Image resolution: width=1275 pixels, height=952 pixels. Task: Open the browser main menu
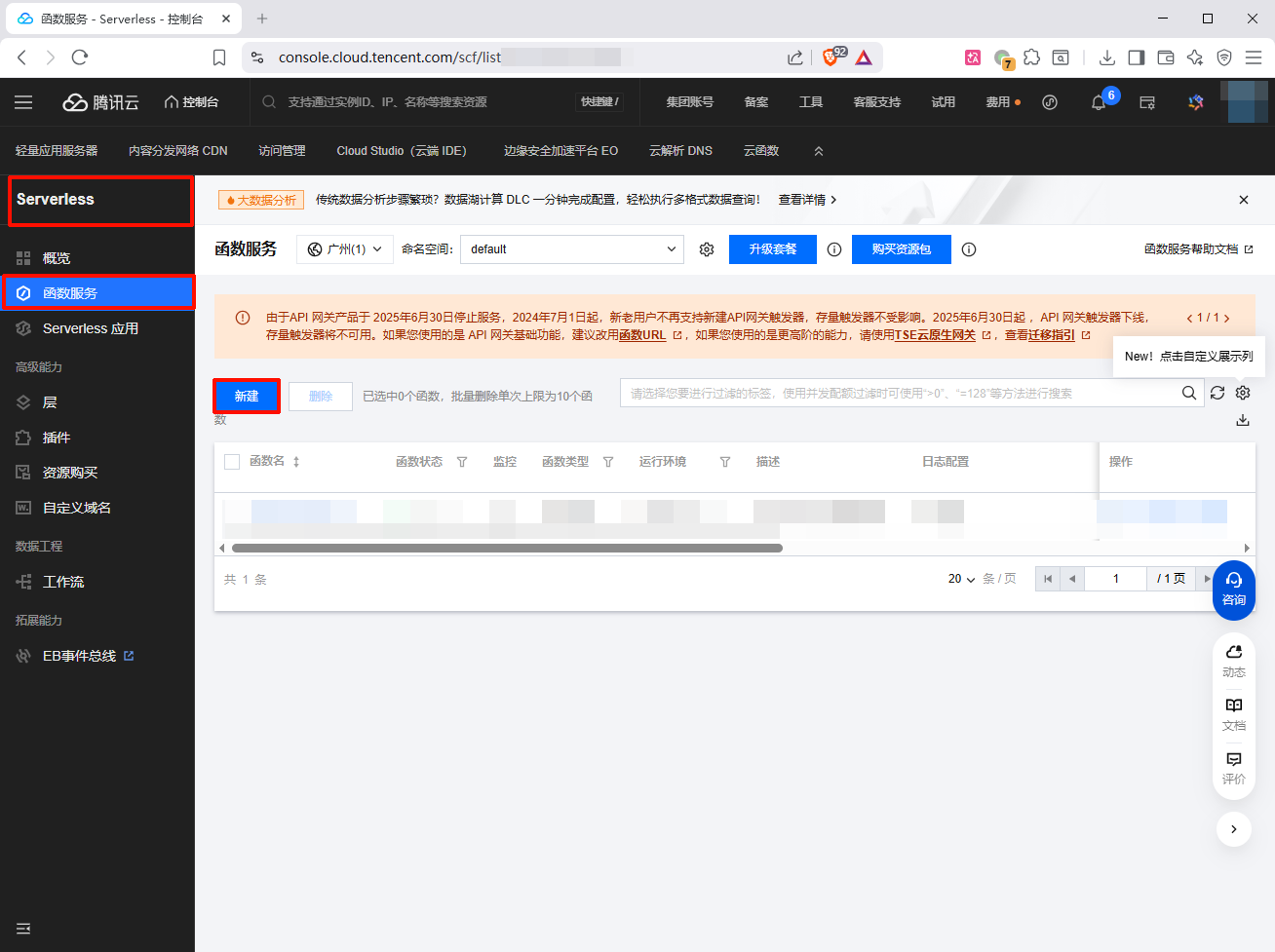click(1254, 57)
